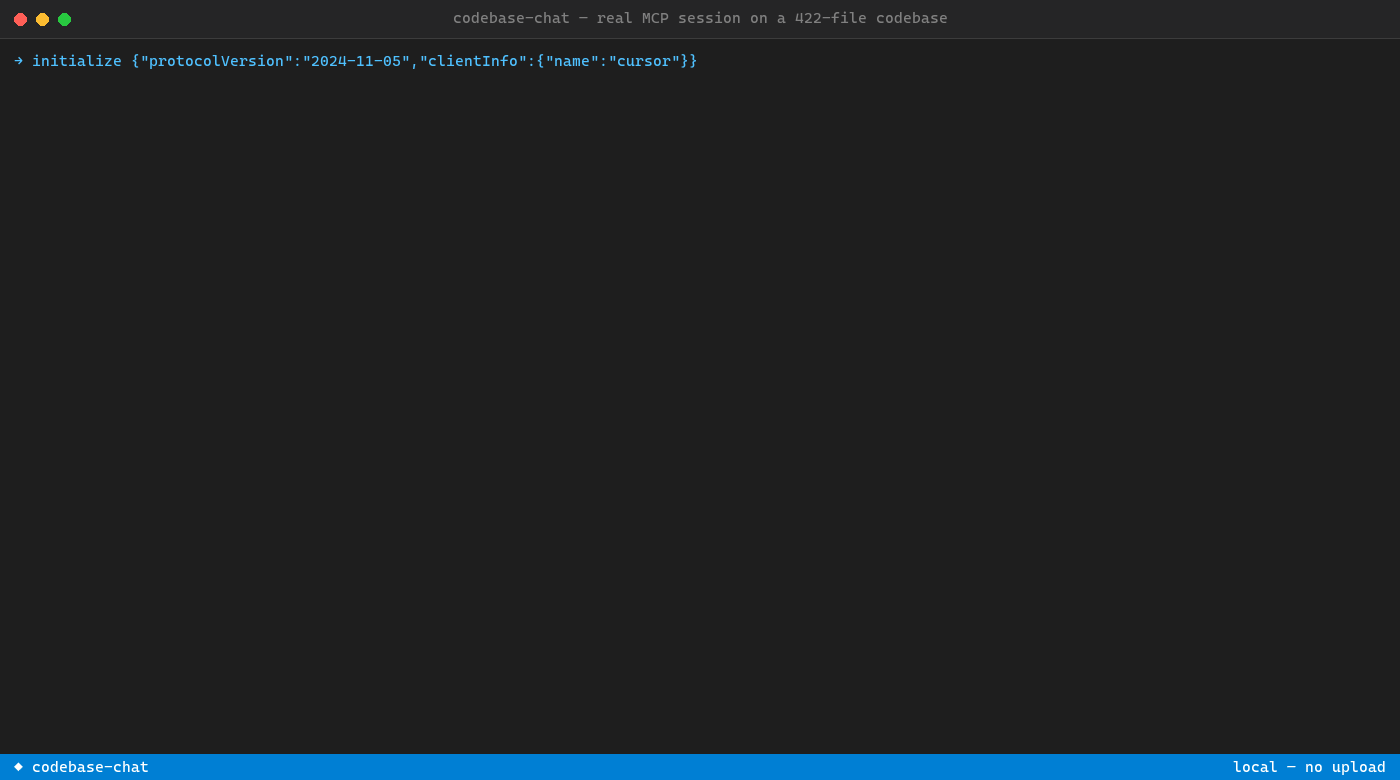The height and width of the screenshot is (780, 1400).
Task: Click the arrow icon before initialize
Action: tap(19, 61)
